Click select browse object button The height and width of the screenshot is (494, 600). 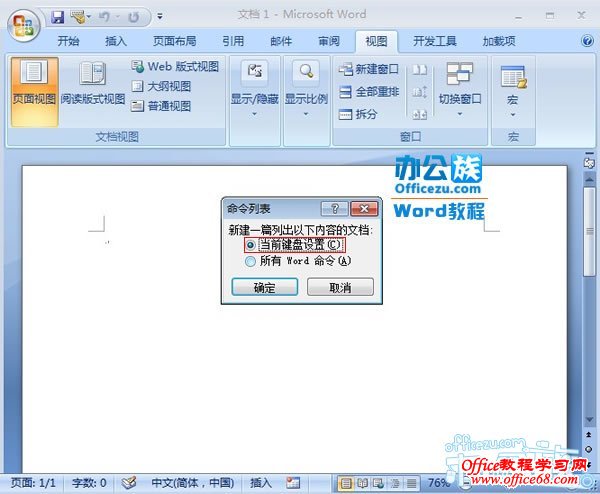[x=589, y=449]
